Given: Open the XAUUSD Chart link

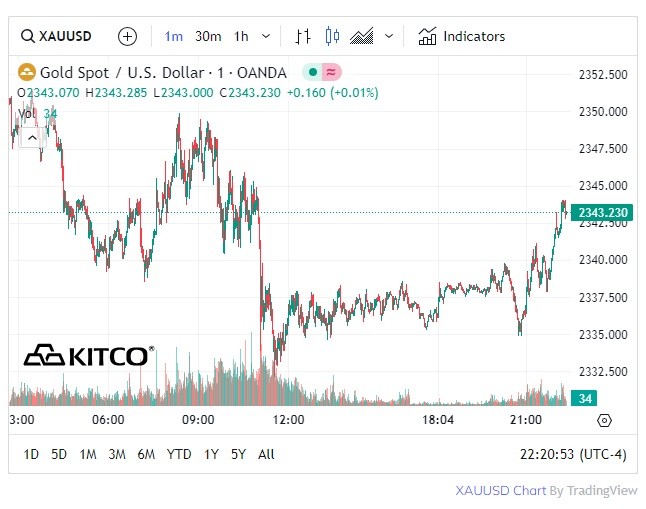Looking at the screenshot, I should [x=501, y=490].
